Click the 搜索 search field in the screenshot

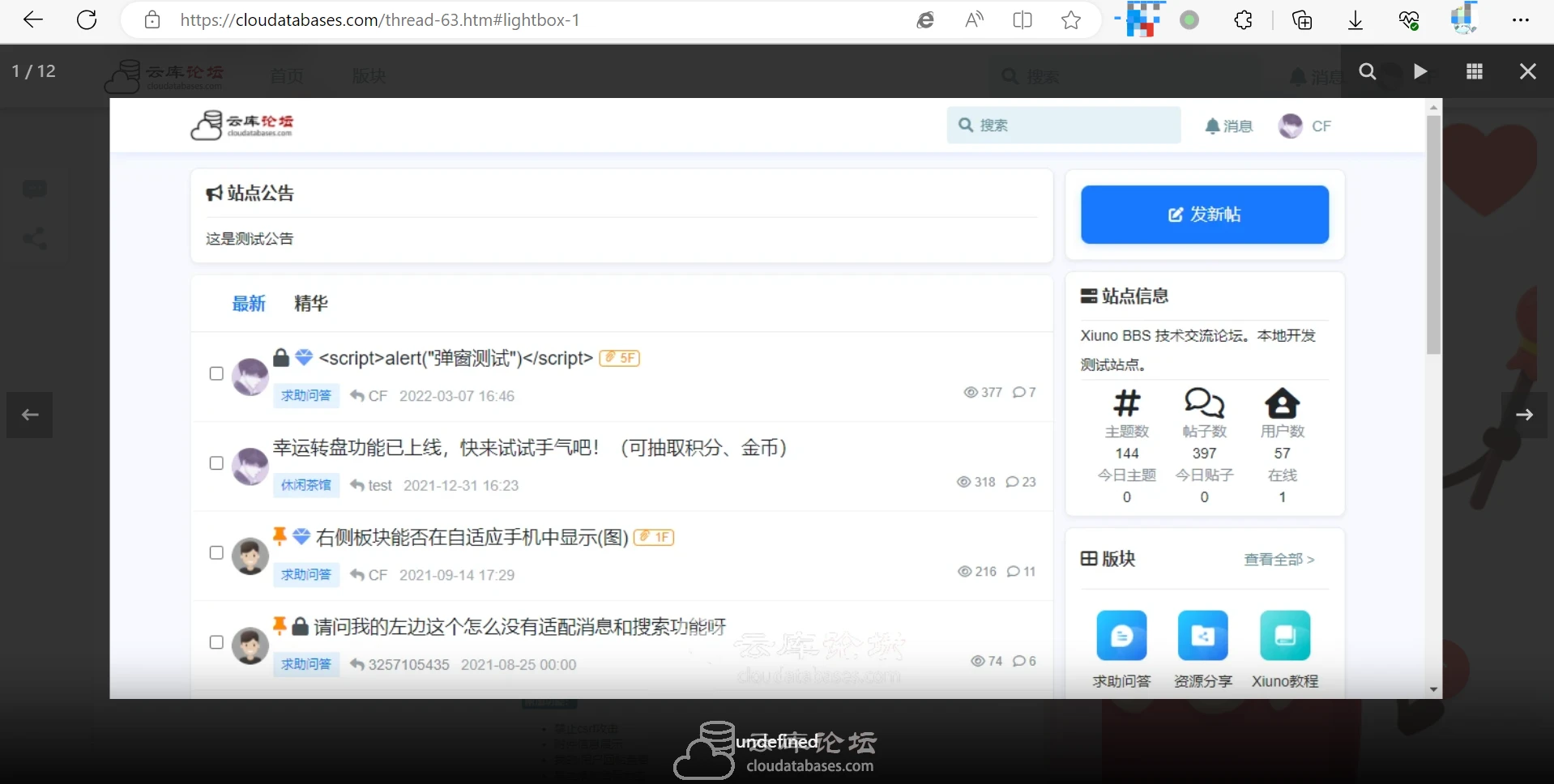1064,126
